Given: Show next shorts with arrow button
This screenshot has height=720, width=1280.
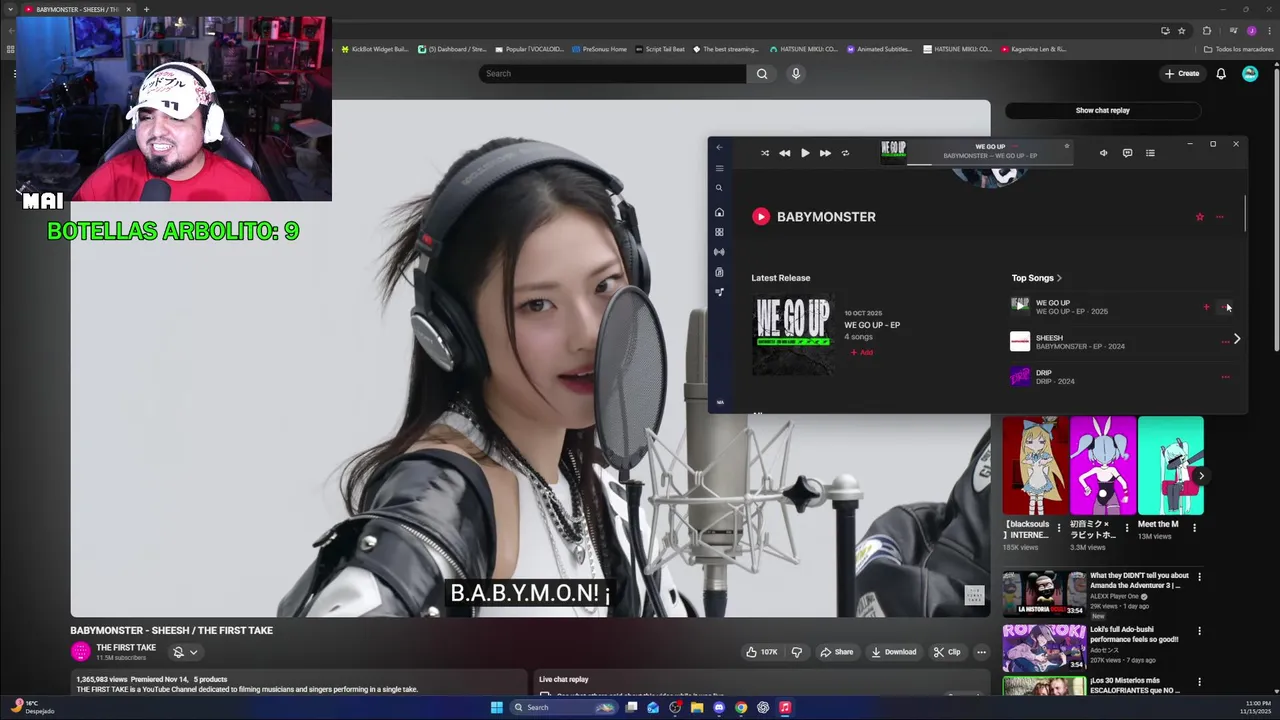Looking at the screenshot, I should point(1201,476).
